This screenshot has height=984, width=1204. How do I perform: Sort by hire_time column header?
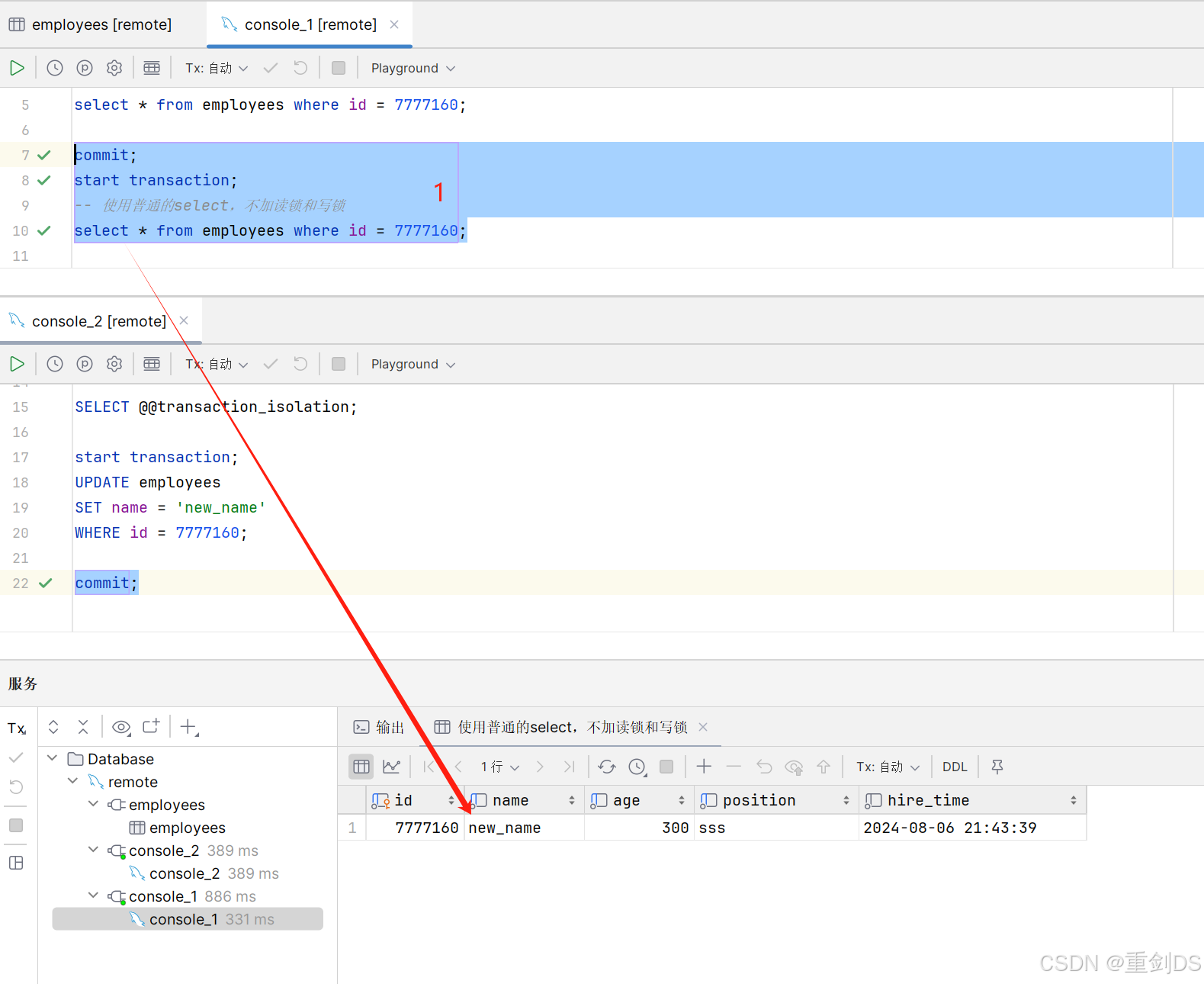pos(972,800)
